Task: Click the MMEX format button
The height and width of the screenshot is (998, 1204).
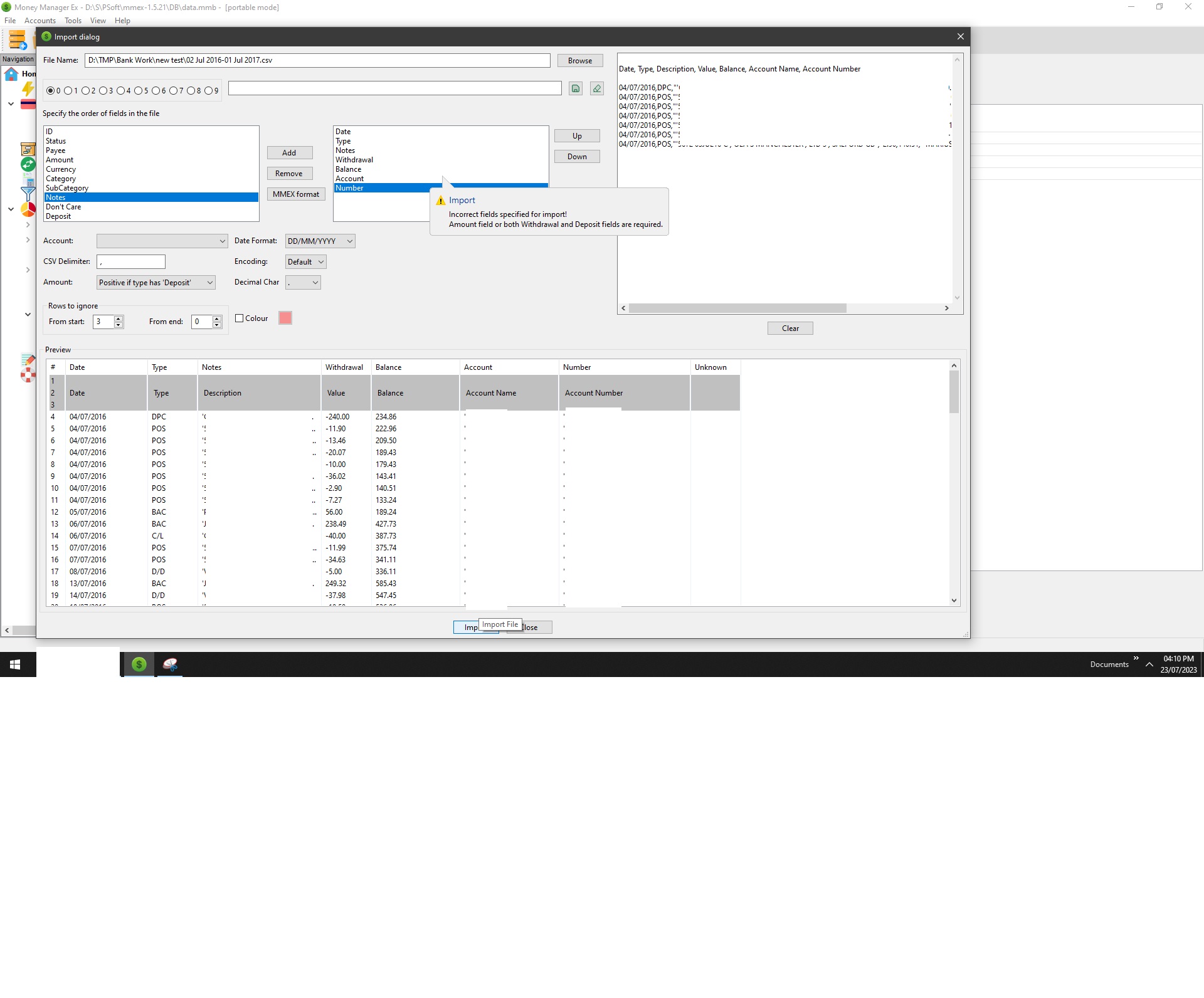Action: (x=296, y=194)
